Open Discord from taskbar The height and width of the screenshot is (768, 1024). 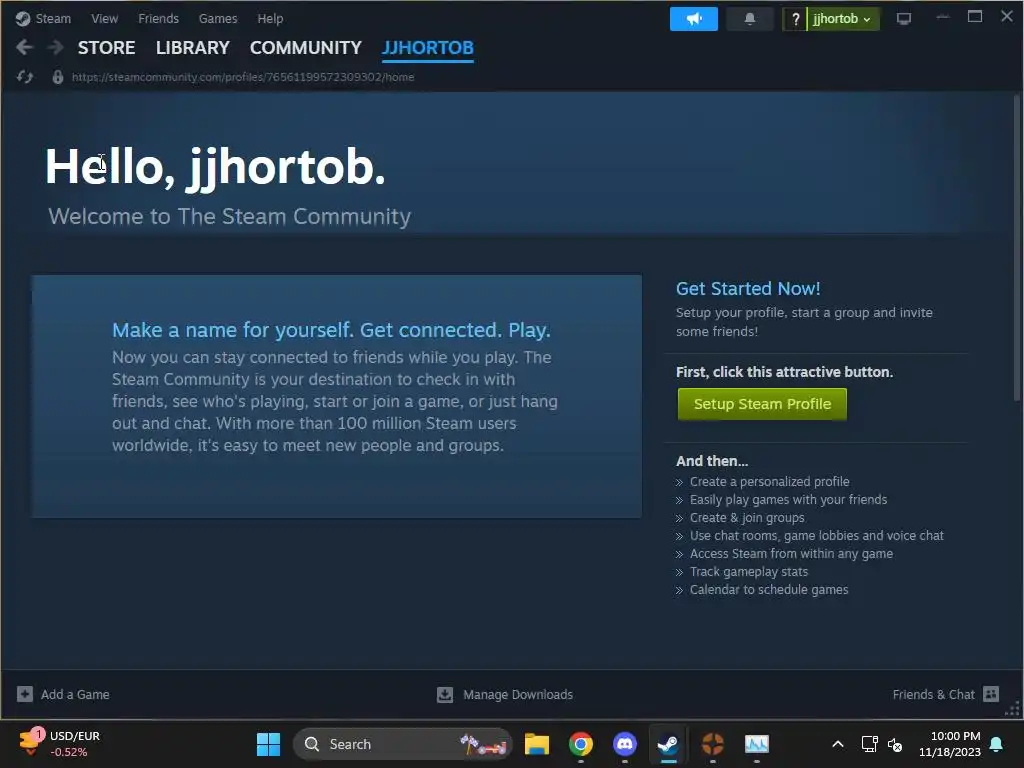[625, 744]
